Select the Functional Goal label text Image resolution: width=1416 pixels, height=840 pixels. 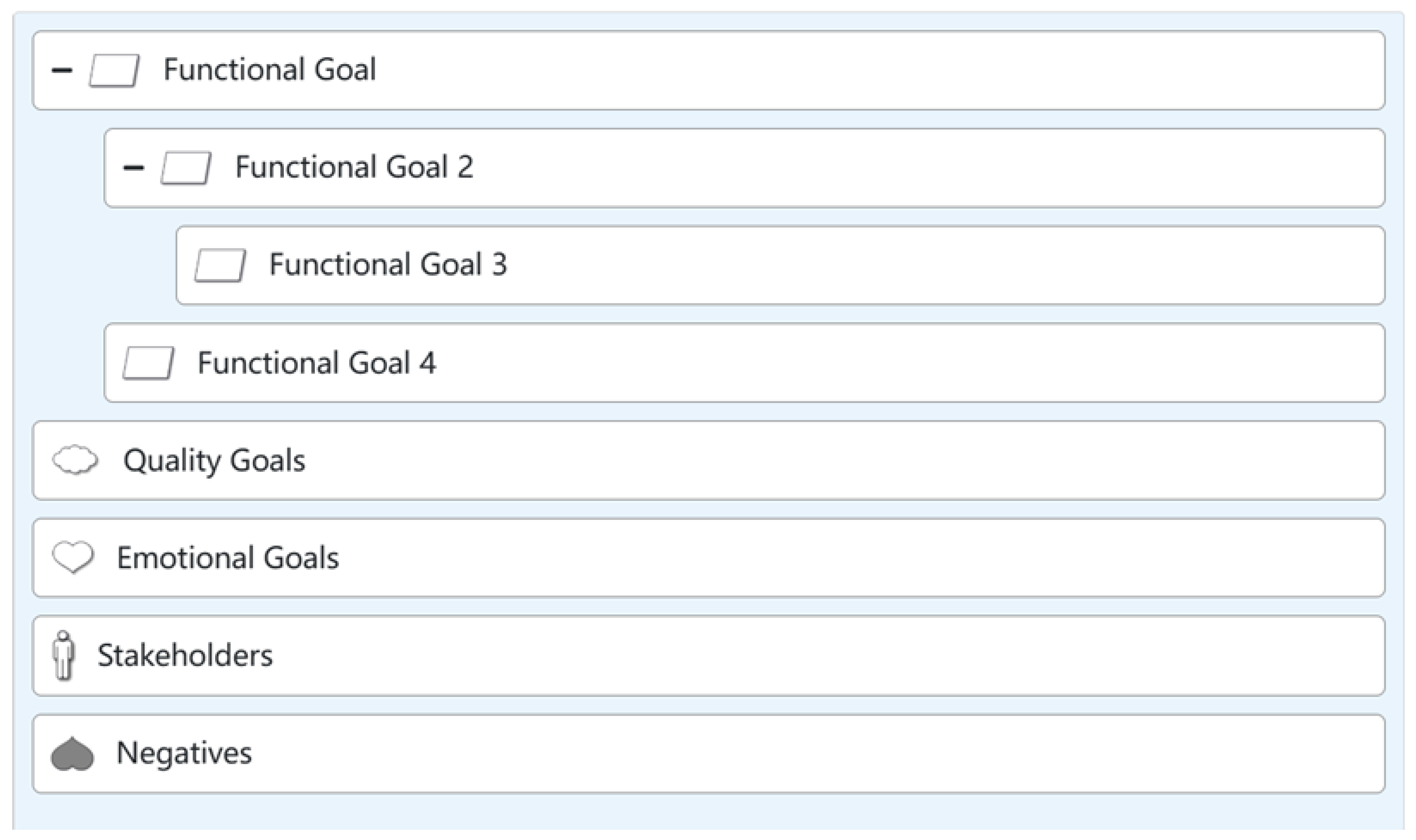coord(269,70)
